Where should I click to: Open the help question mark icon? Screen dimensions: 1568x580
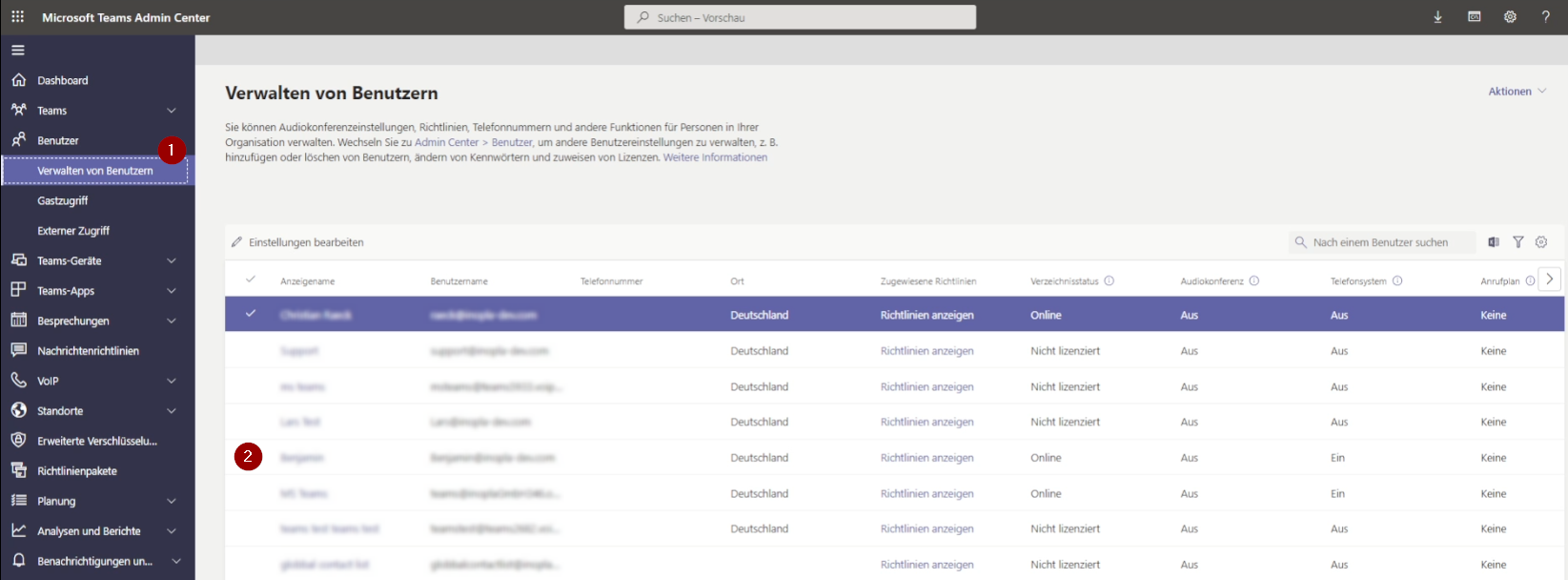1546,17
